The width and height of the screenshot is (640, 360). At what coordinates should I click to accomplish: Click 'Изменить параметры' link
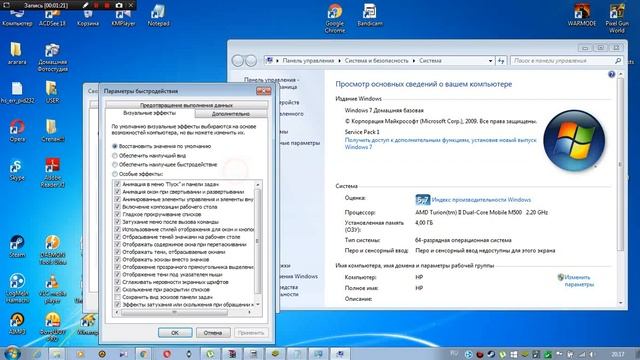click(x=579, y=281)
